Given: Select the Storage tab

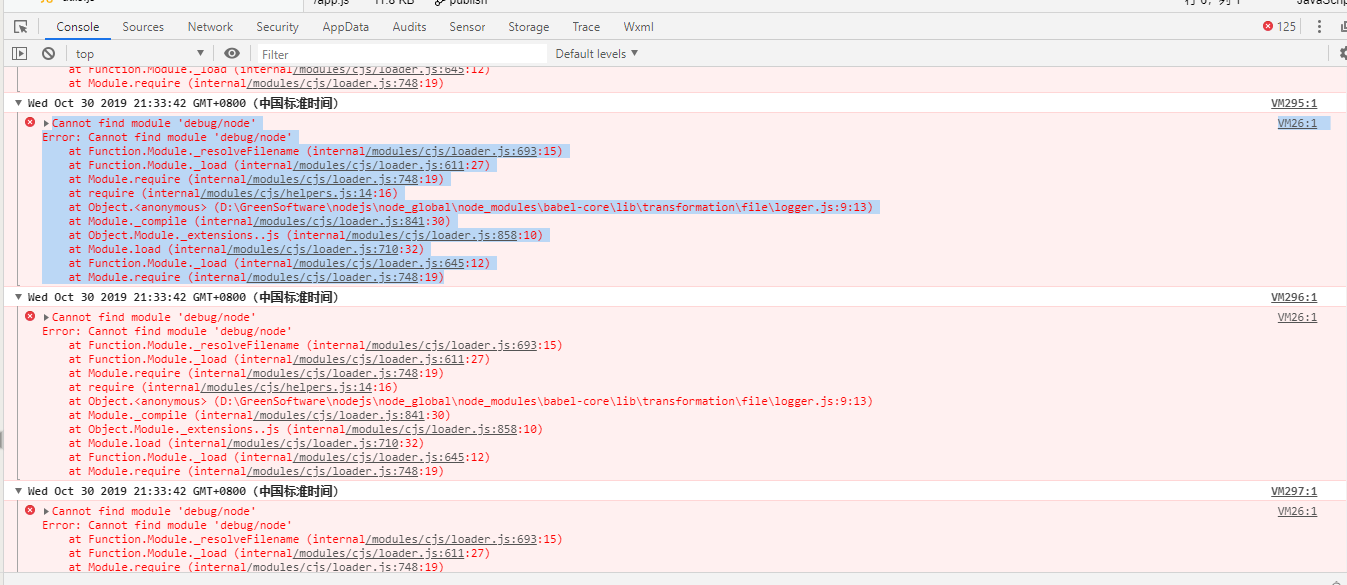Looking at the screenshot, I should (x=528, y=27).
